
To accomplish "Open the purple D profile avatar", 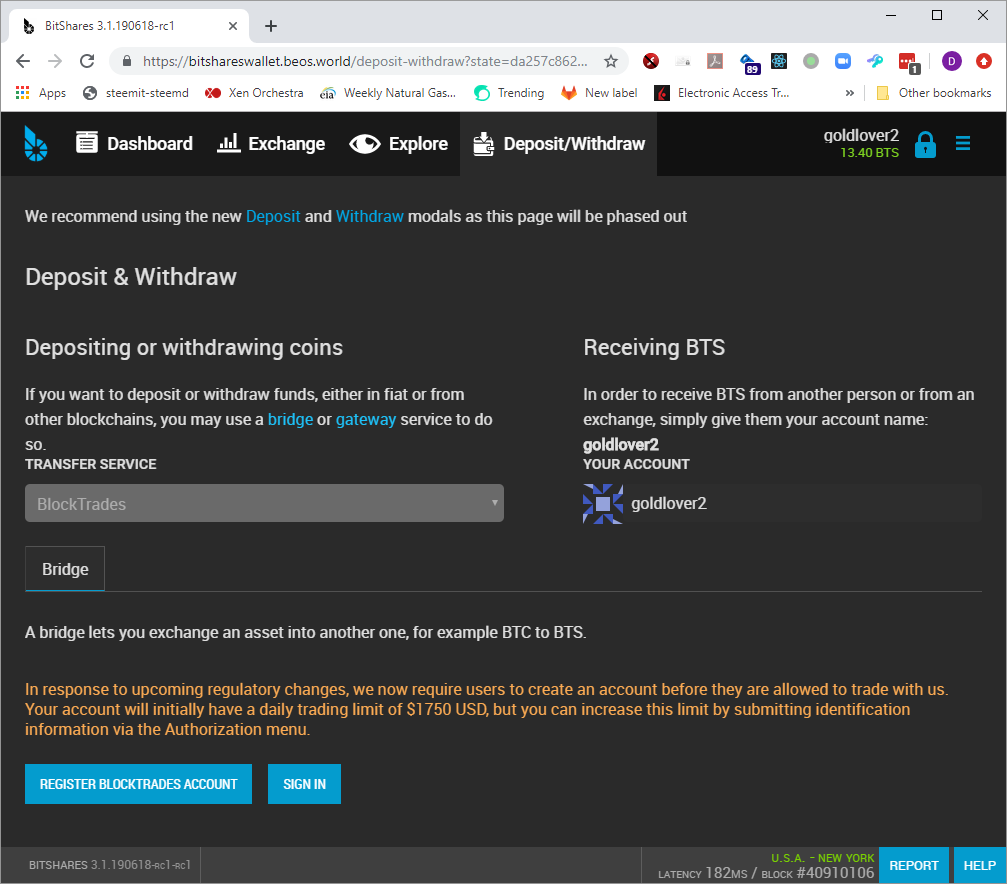I will [952, 61].
